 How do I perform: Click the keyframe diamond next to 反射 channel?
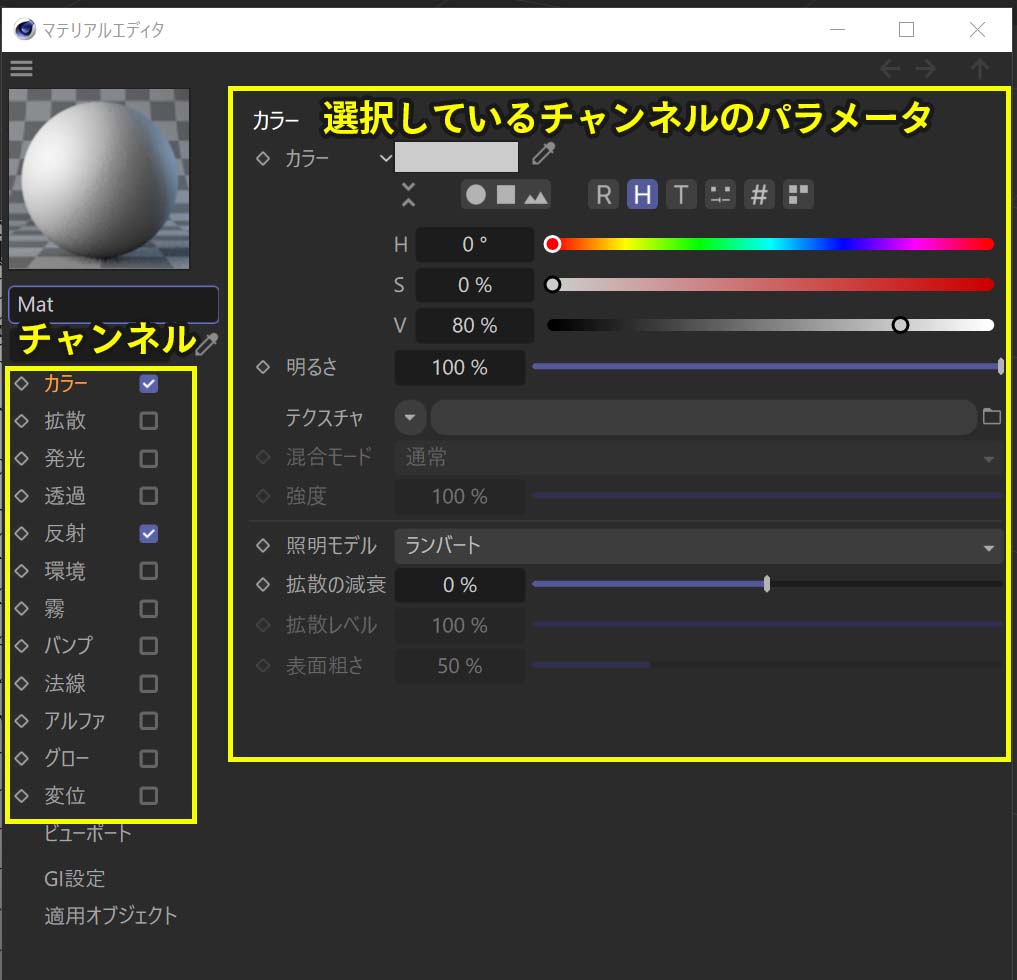coord(21,533)
